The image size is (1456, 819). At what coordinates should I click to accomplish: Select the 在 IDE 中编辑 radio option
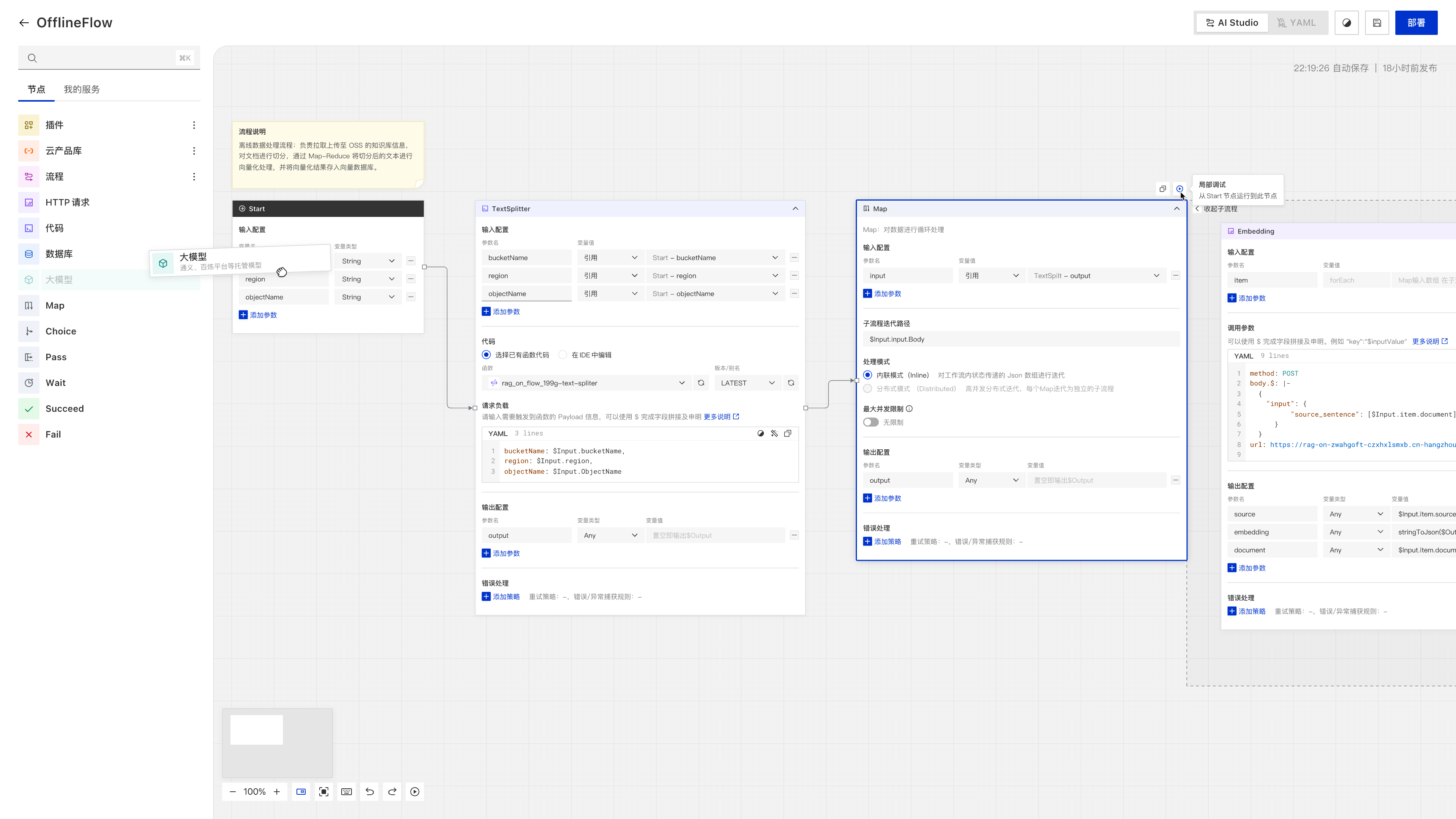pyautogui.click(x=562, y=355)
